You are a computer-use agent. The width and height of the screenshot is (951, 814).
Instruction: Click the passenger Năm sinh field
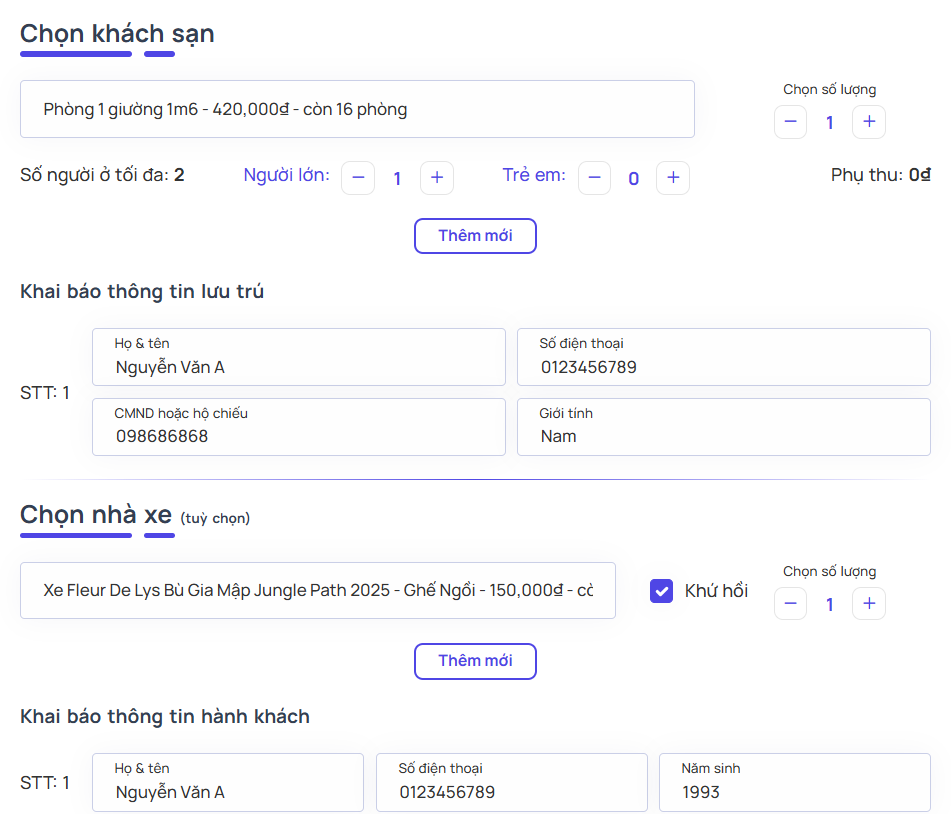(794, 783)
